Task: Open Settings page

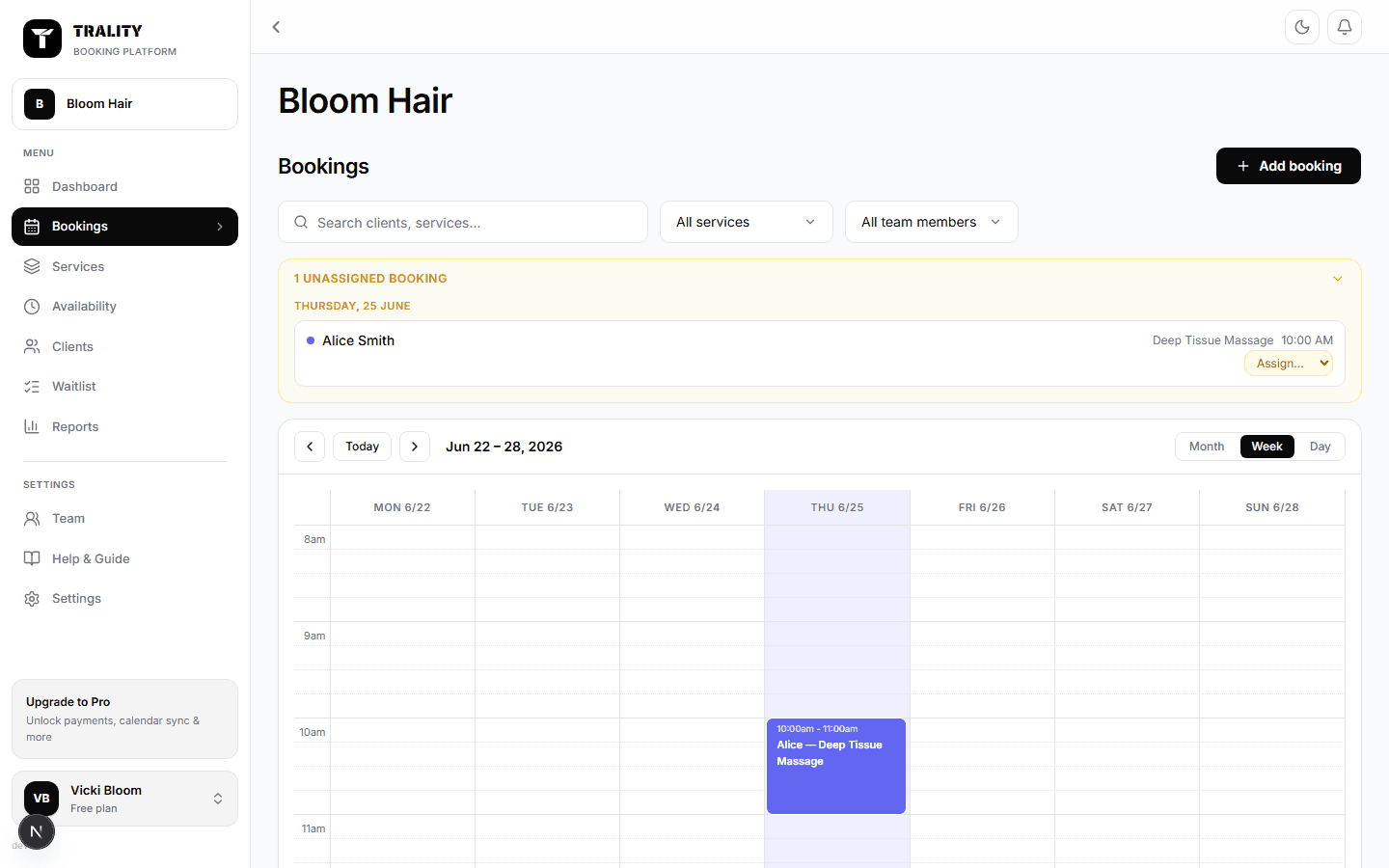Action: pyautogui.click(x=124, y=599)
